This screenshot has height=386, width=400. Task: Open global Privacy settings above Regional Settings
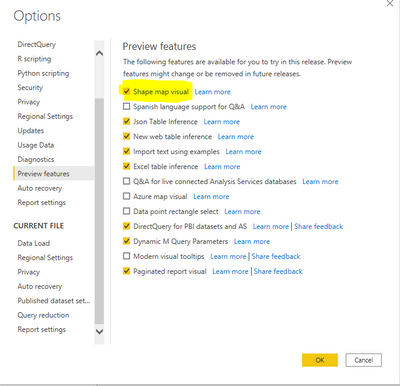pos(29,102)
